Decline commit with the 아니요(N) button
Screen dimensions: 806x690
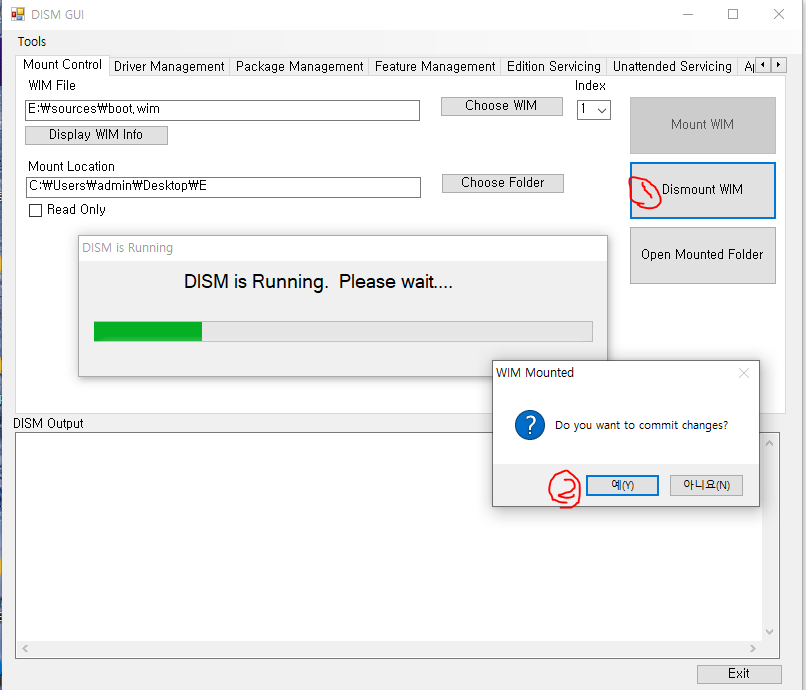pos(706,485)
